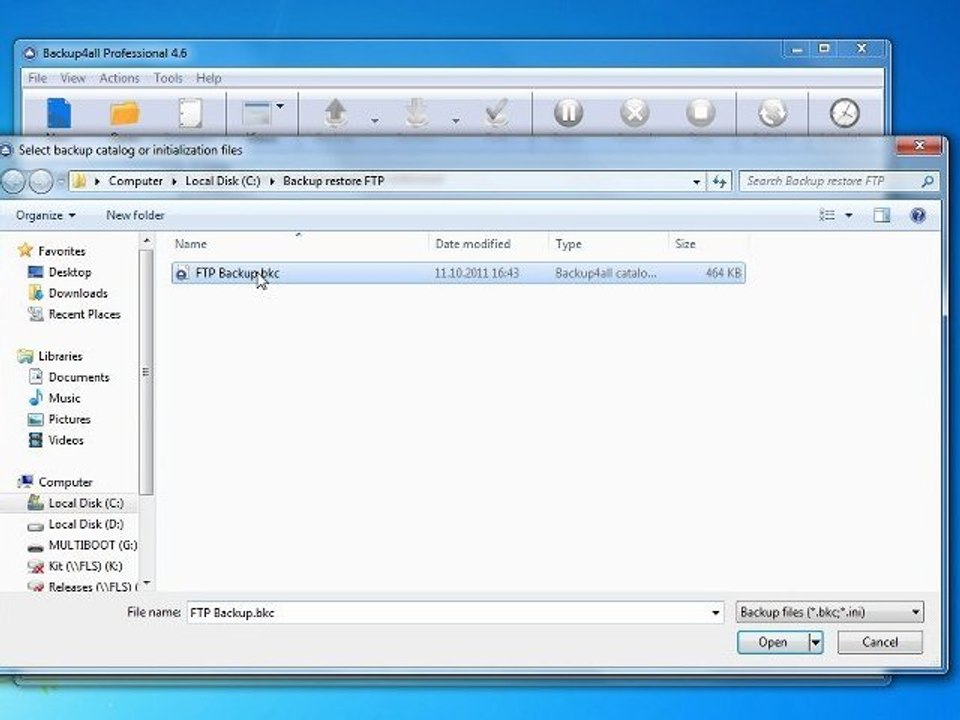Select Documents library in the navigation pane
The width and height of the screenshot is (960, 720).
[x=78, y=378]
